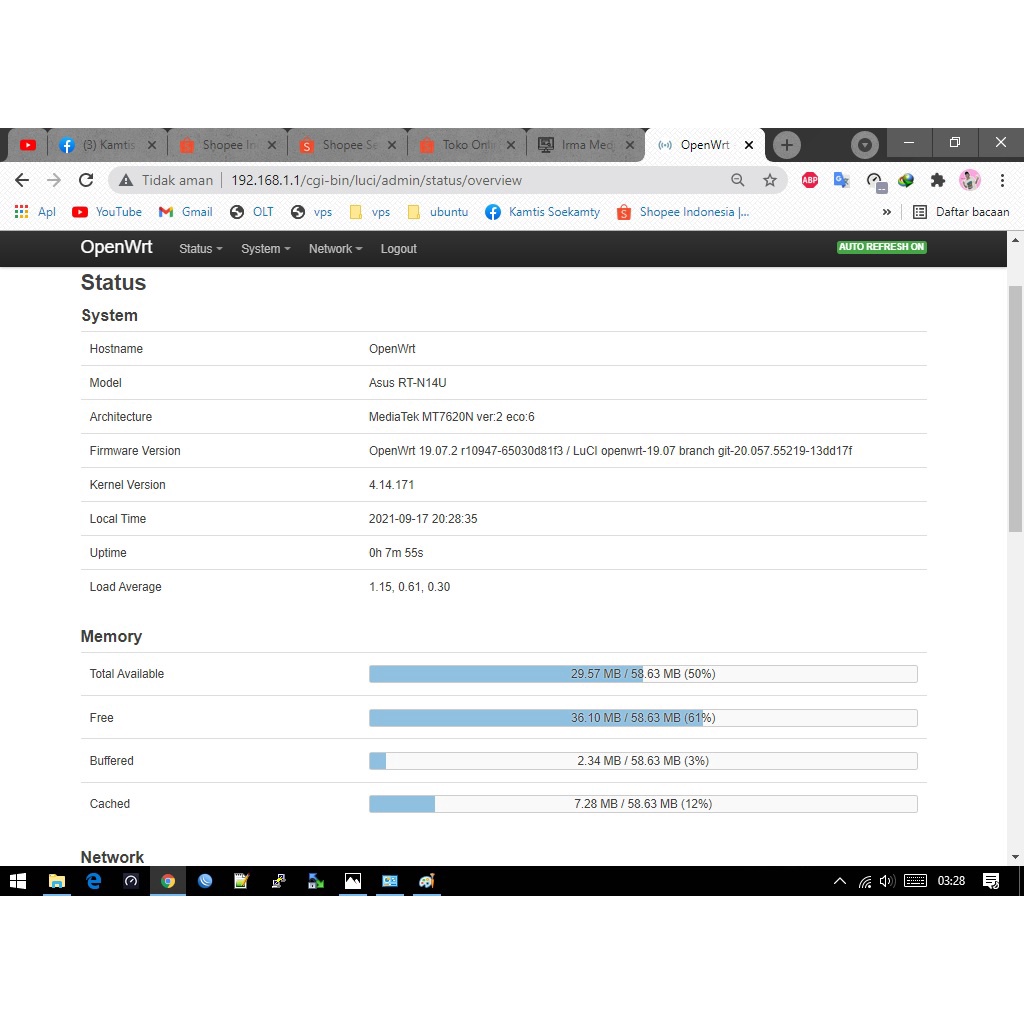Image resolution: width=1024 pixels, height=1024 pixels.
Task: Click the Free memory progress bar
Action: (x=643, y=718)
